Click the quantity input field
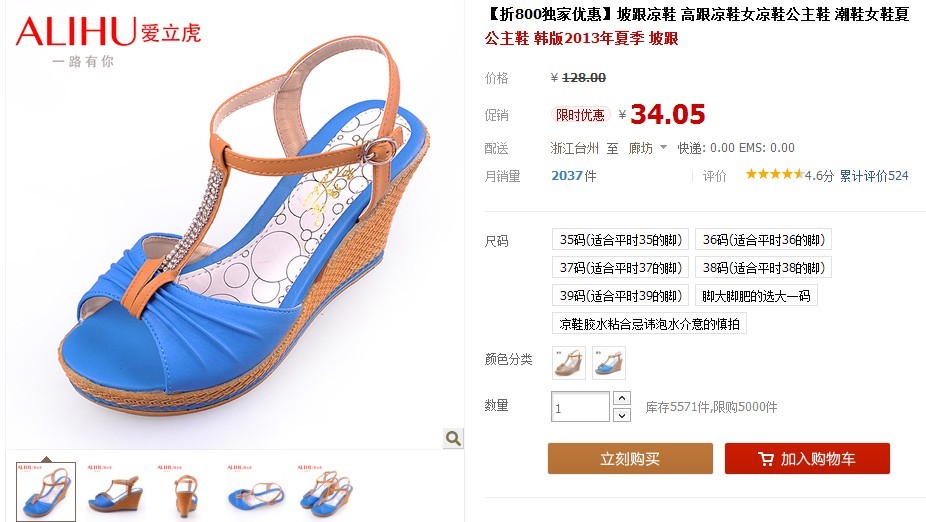 tap(580, 407)
